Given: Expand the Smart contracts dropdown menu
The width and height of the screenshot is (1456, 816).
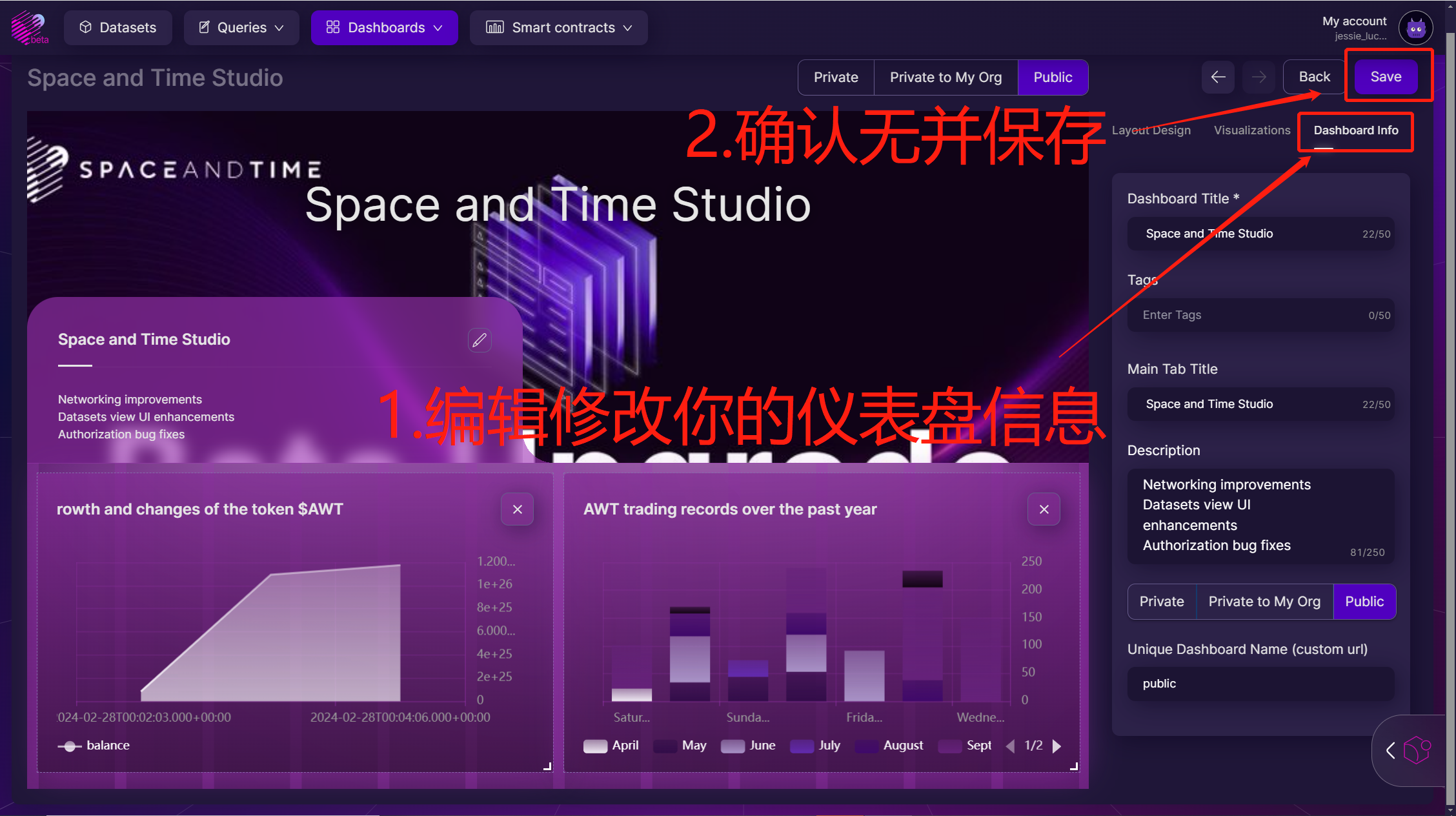Looking at the screenshot, I should 559,28.
